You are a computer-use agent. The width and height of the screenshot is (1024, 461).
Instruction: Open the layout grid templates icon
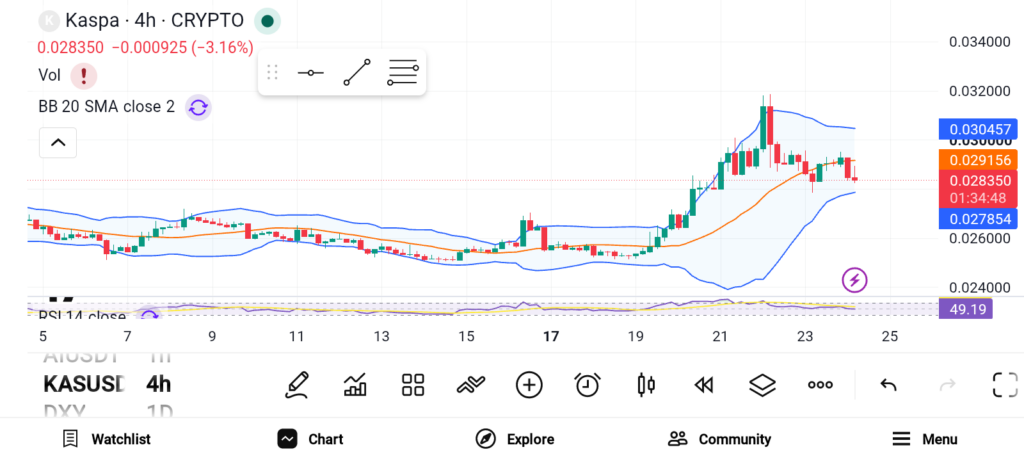click(413, 385)
